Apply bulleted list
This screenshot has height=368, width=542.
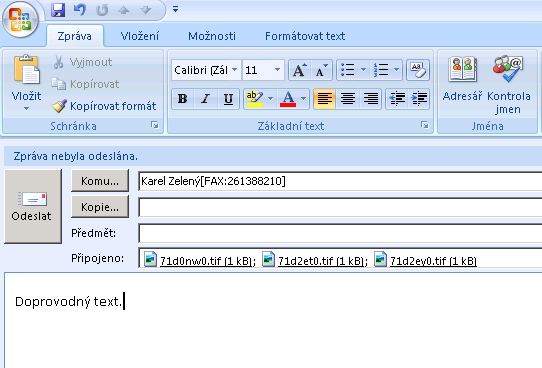(x=348, y=70)
